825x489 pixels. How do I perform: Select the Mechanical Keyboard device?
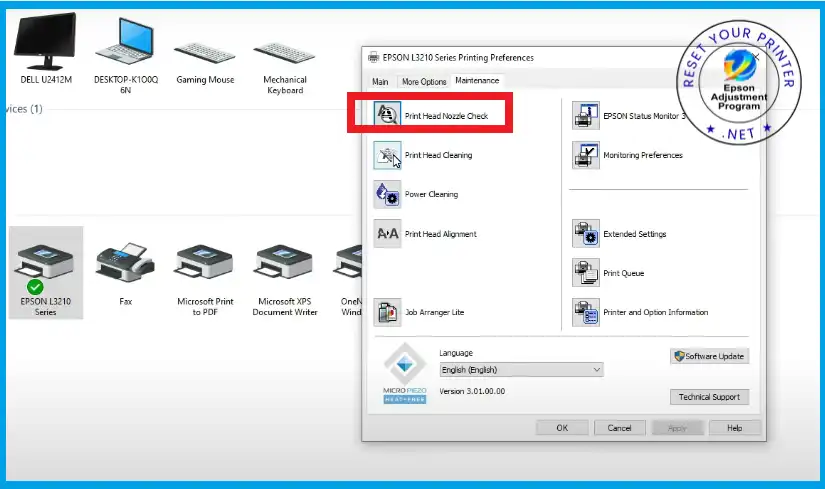click(285, 68)
